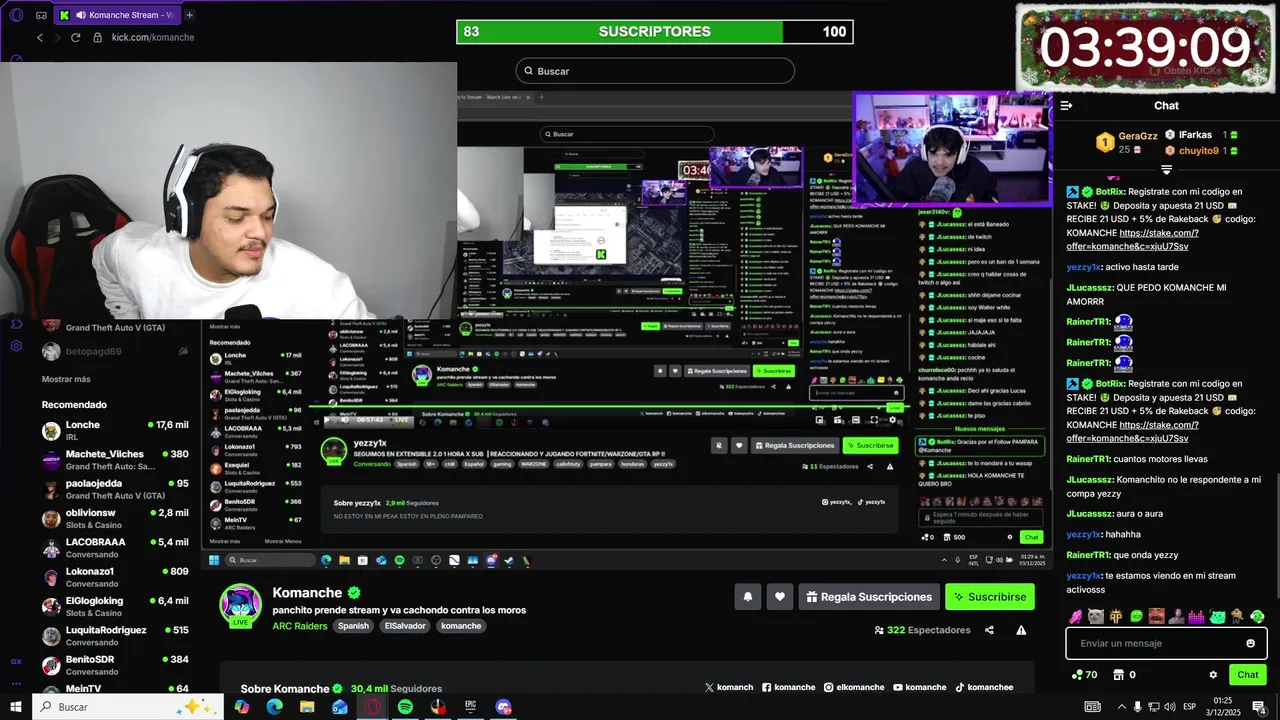This screenshot has width=1280, height=720.
Task: Open recommended channel Lonche
Action: pyautogui.click(x=115, y=430)
